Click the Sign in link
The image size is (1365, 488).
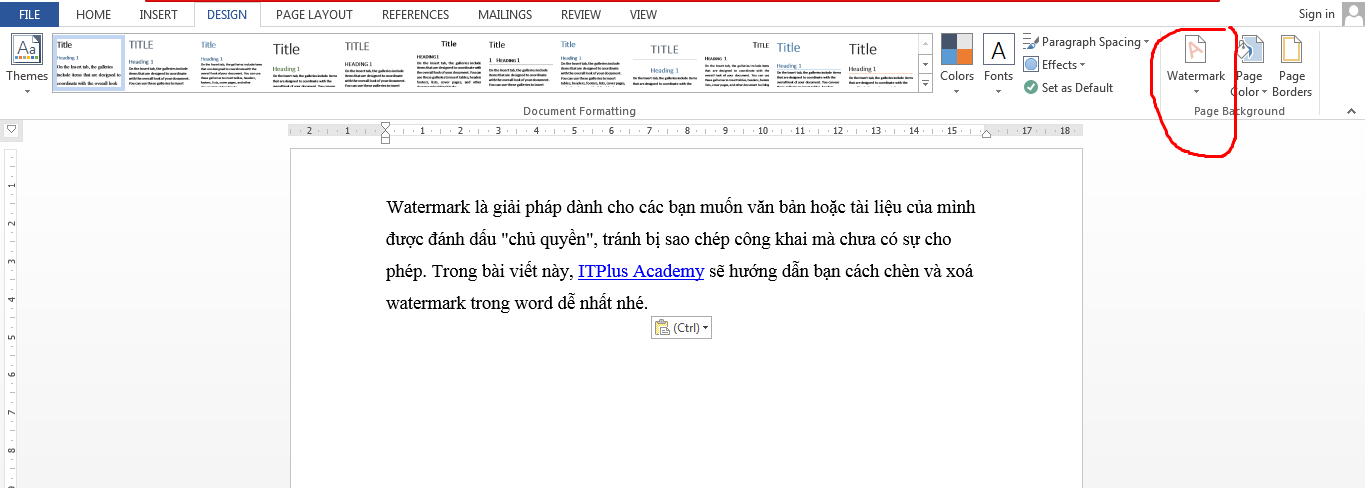(1316, 14)
